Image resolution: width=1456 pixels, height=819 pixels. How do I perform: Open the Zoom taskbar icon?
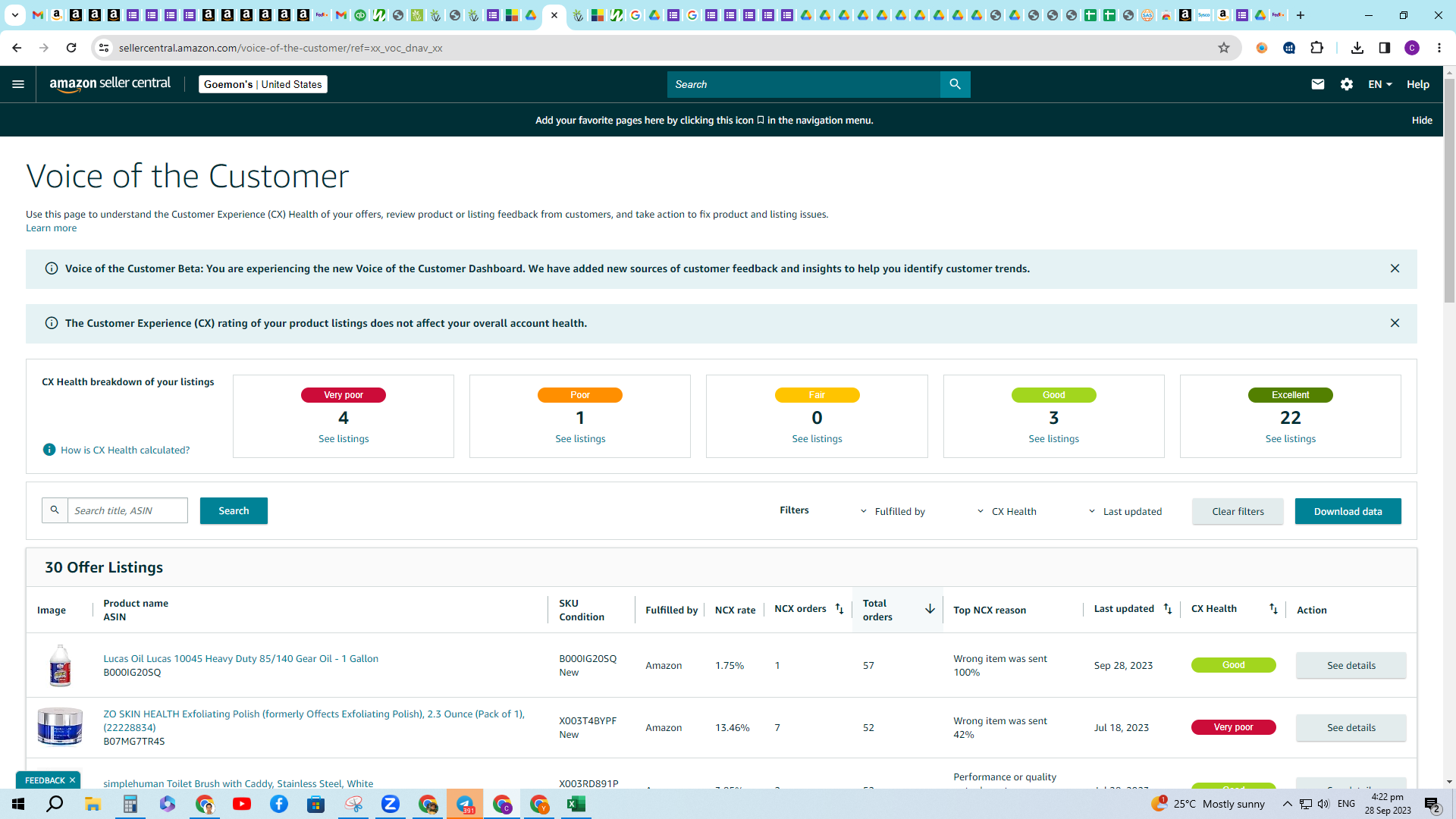[391, 804]
